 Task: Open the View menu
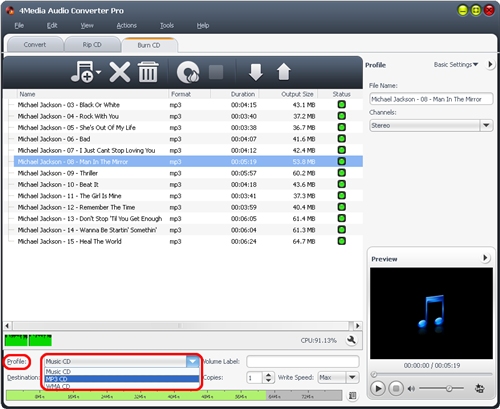[87, 25]
